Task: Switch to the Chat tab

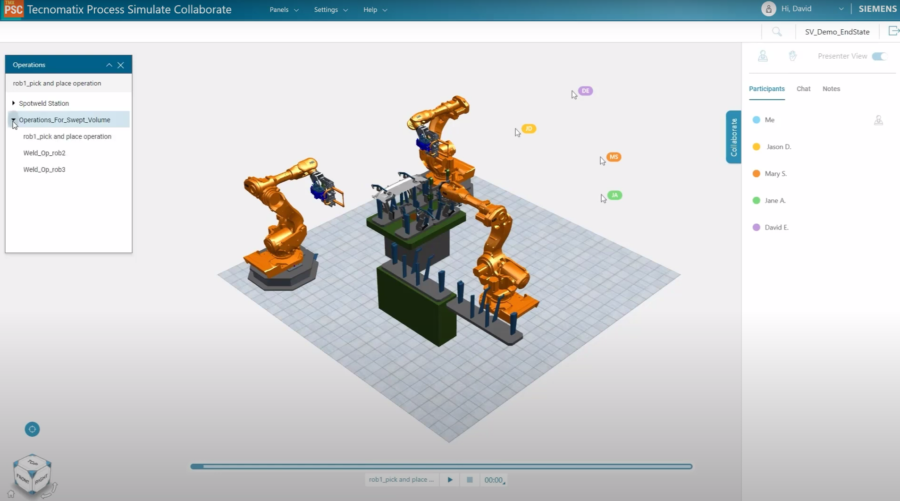Action: [803, 89]
